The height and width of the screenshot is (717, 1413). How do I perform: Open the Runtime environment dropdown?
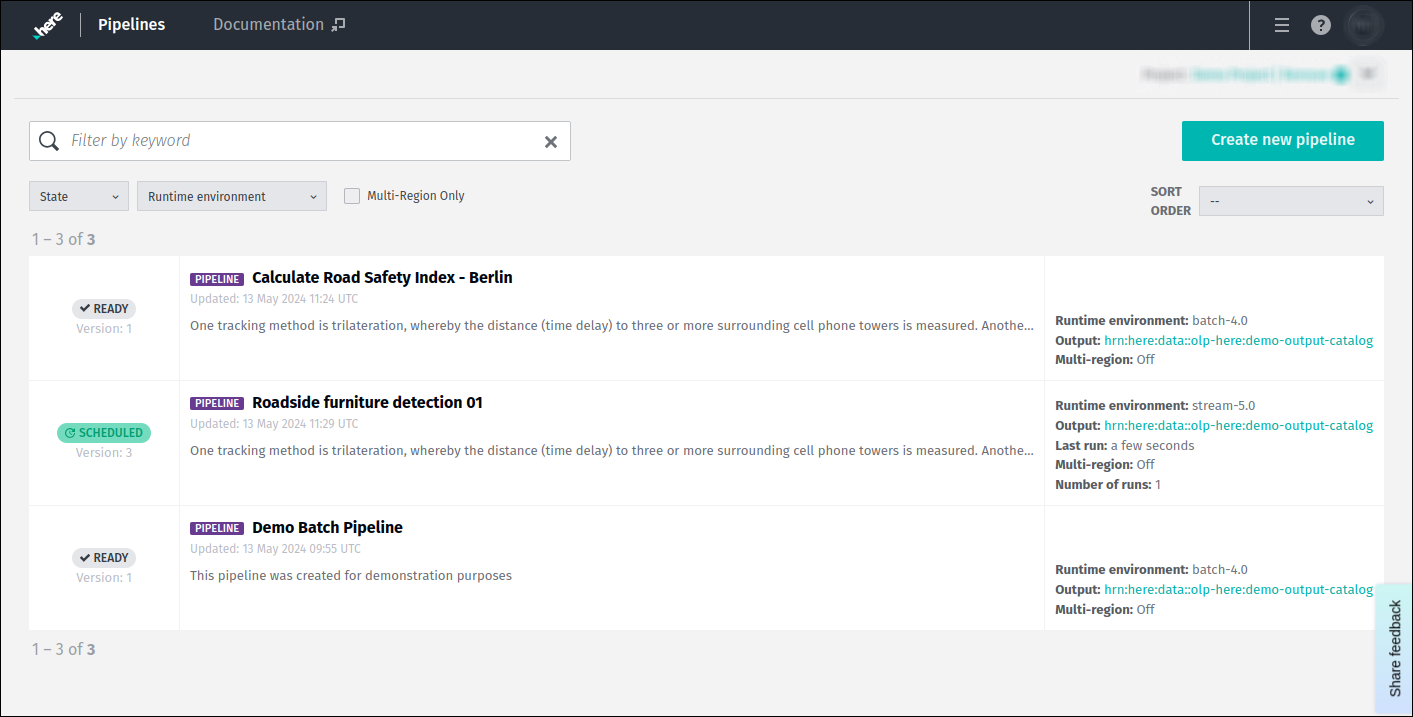[231, 195]
